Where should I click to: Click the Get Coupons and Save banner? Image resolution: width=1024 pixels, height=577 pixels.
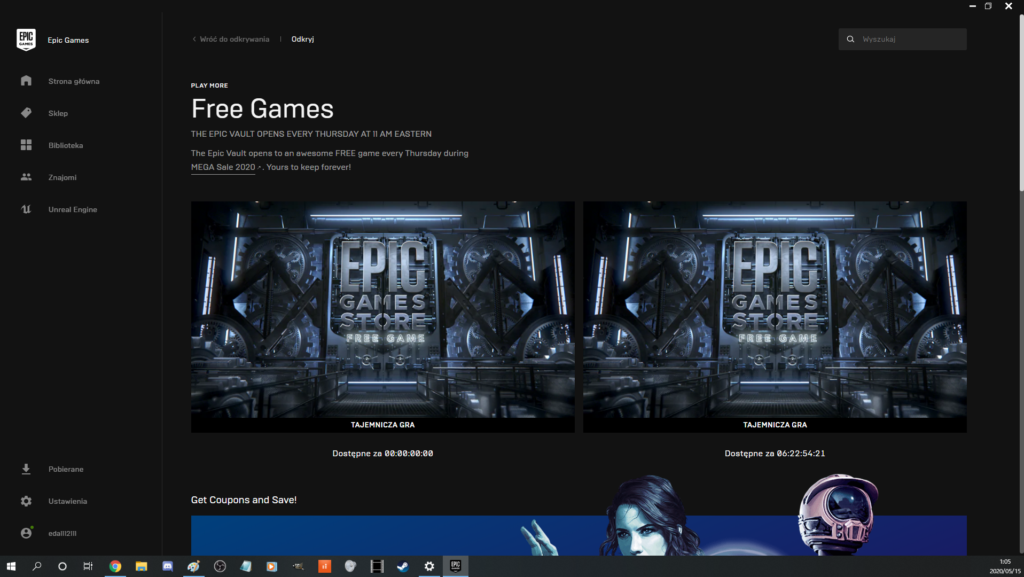tap(579, 535)
